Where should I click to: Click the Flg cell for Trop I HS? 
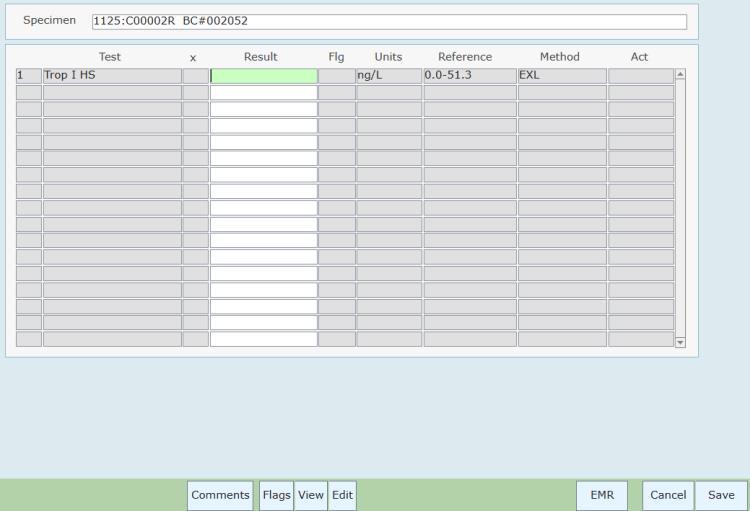(x=336, y=75)
